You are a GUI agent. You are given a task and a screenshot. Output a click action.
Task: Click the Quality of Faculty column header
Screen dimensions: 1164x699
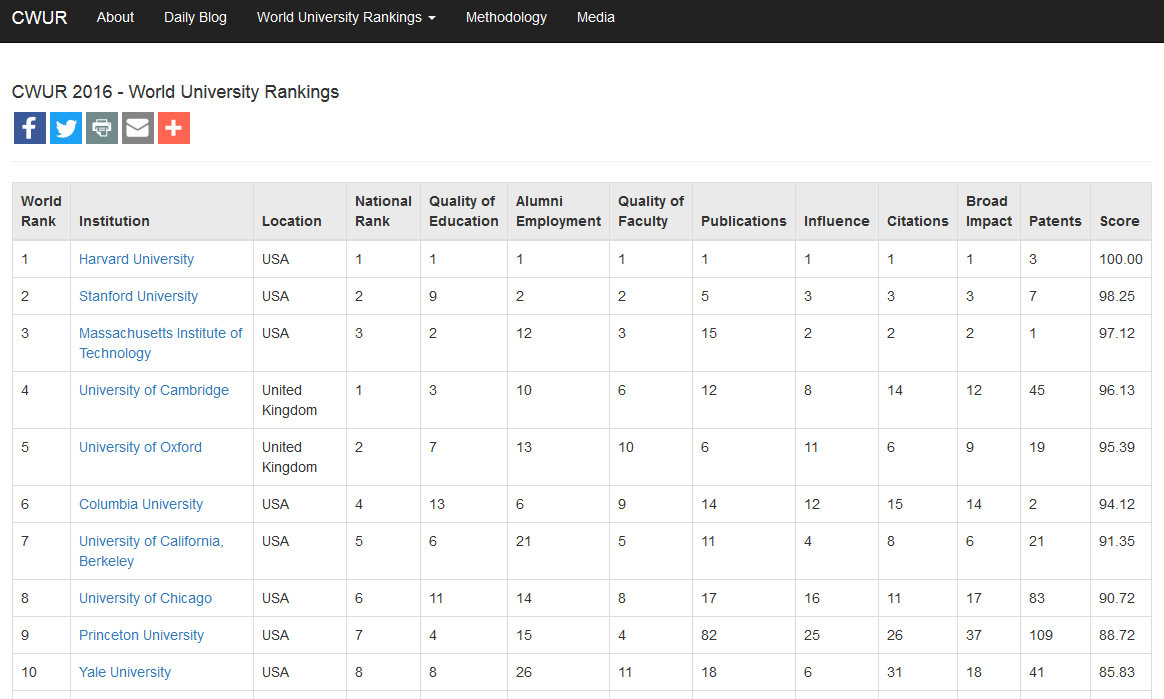point(651,211)
